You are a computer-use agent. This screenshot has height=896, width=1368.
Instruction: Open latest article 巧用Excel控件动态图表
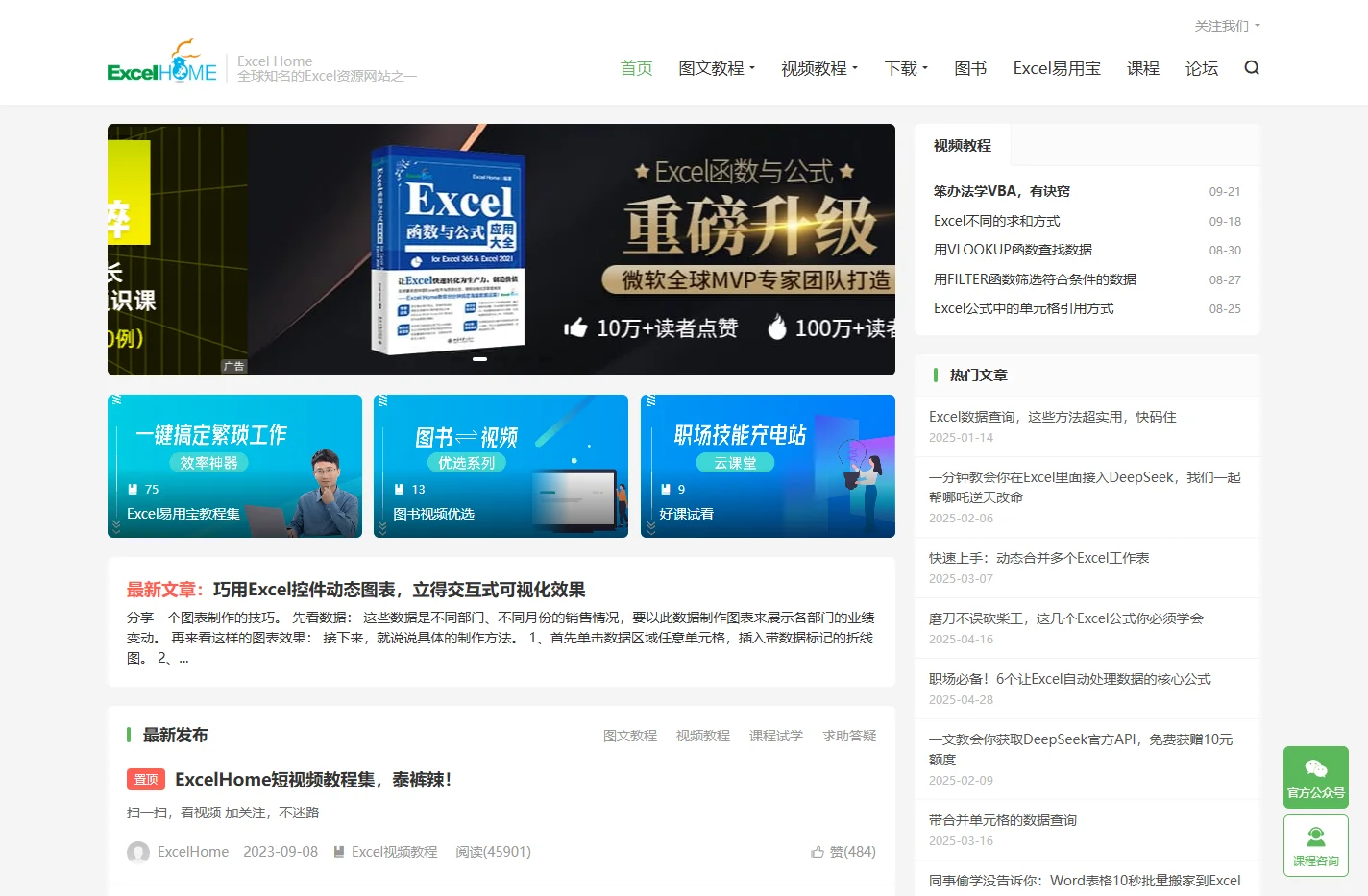point(400,590)
